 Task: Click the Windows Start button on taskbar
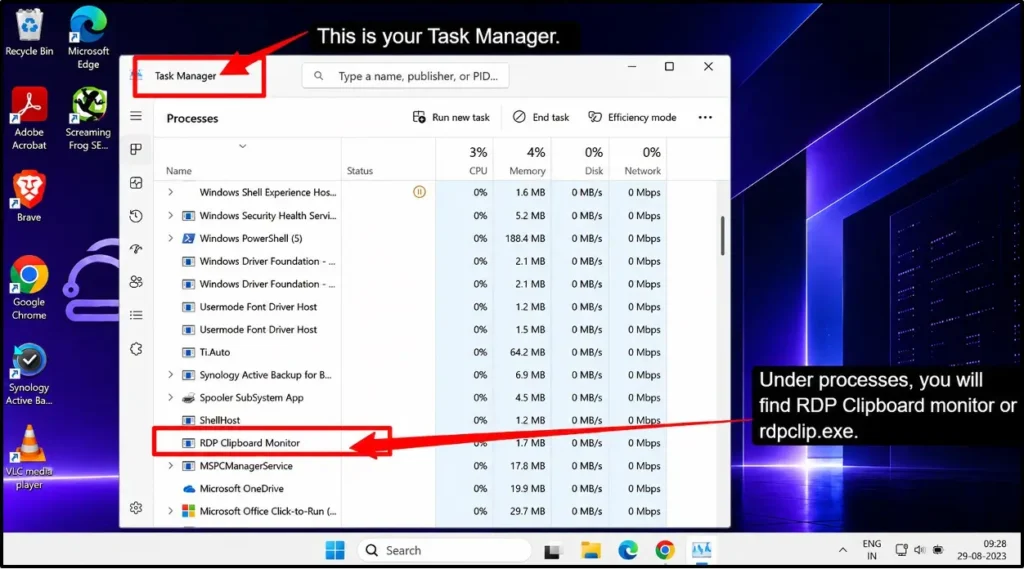pos(335,551)
